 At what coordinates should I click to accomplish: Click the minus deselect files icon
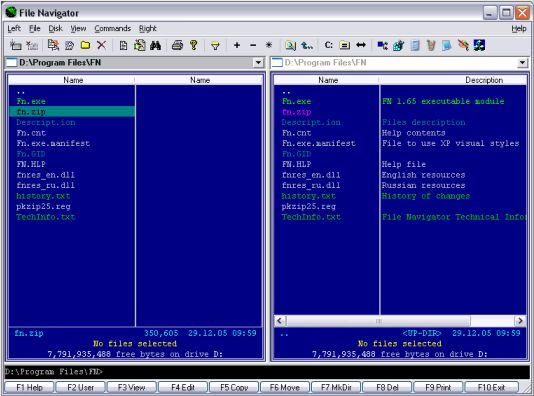[253, 45]
